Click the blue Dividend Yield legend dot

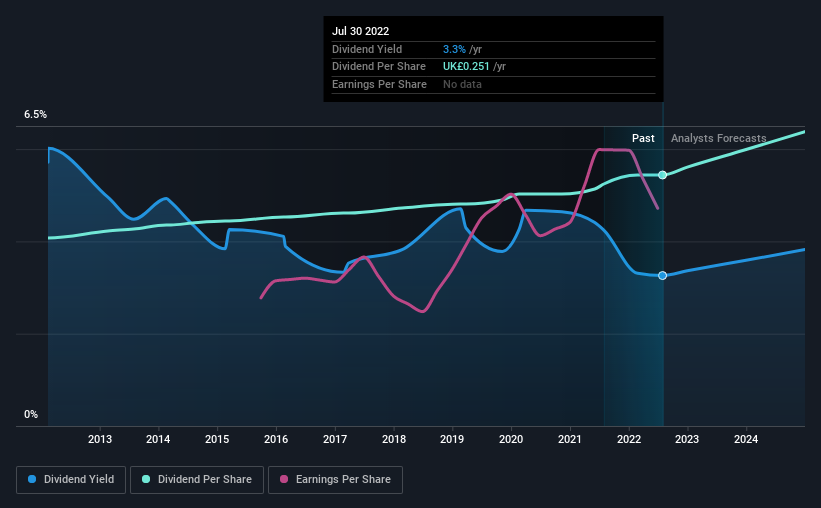tap(32, 479)
